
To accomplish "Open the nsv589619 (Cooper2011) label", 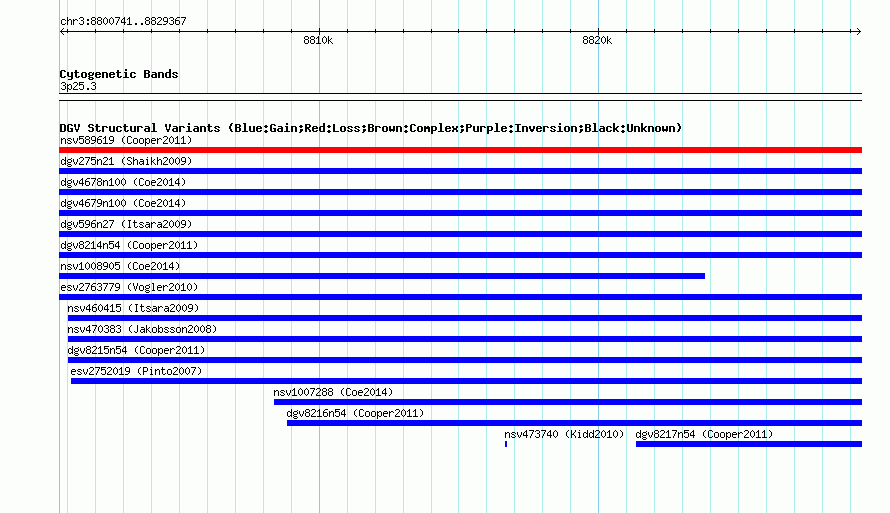I will (126, 140).
